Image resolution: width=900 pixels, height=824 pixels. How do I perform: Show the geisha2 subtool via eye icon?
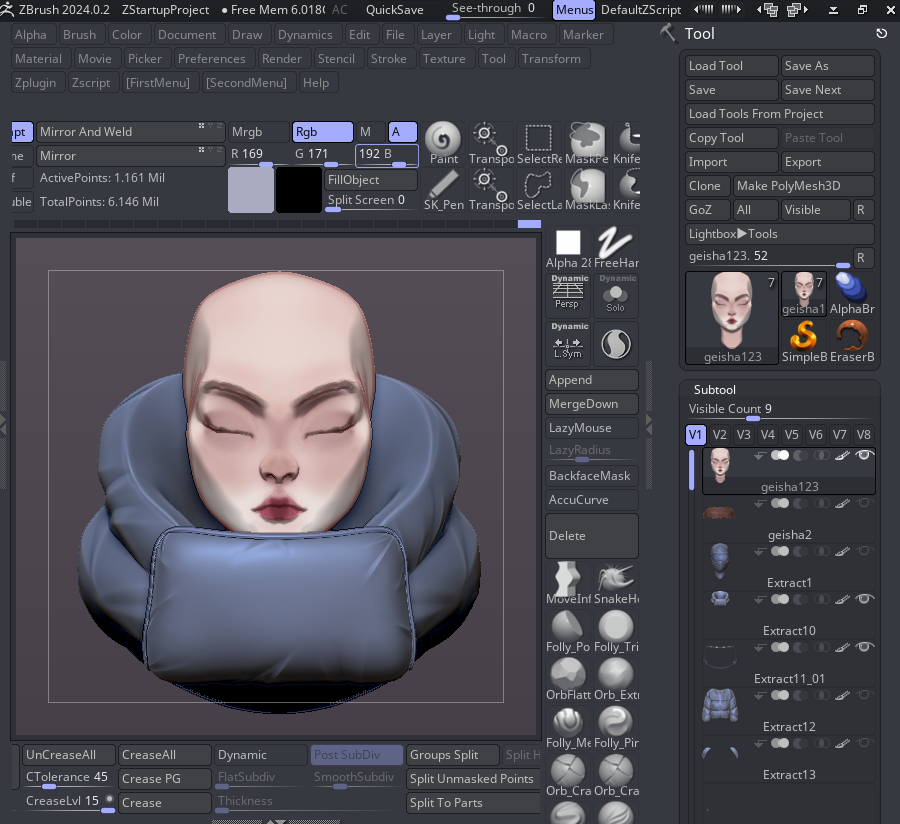coord(865,503)
